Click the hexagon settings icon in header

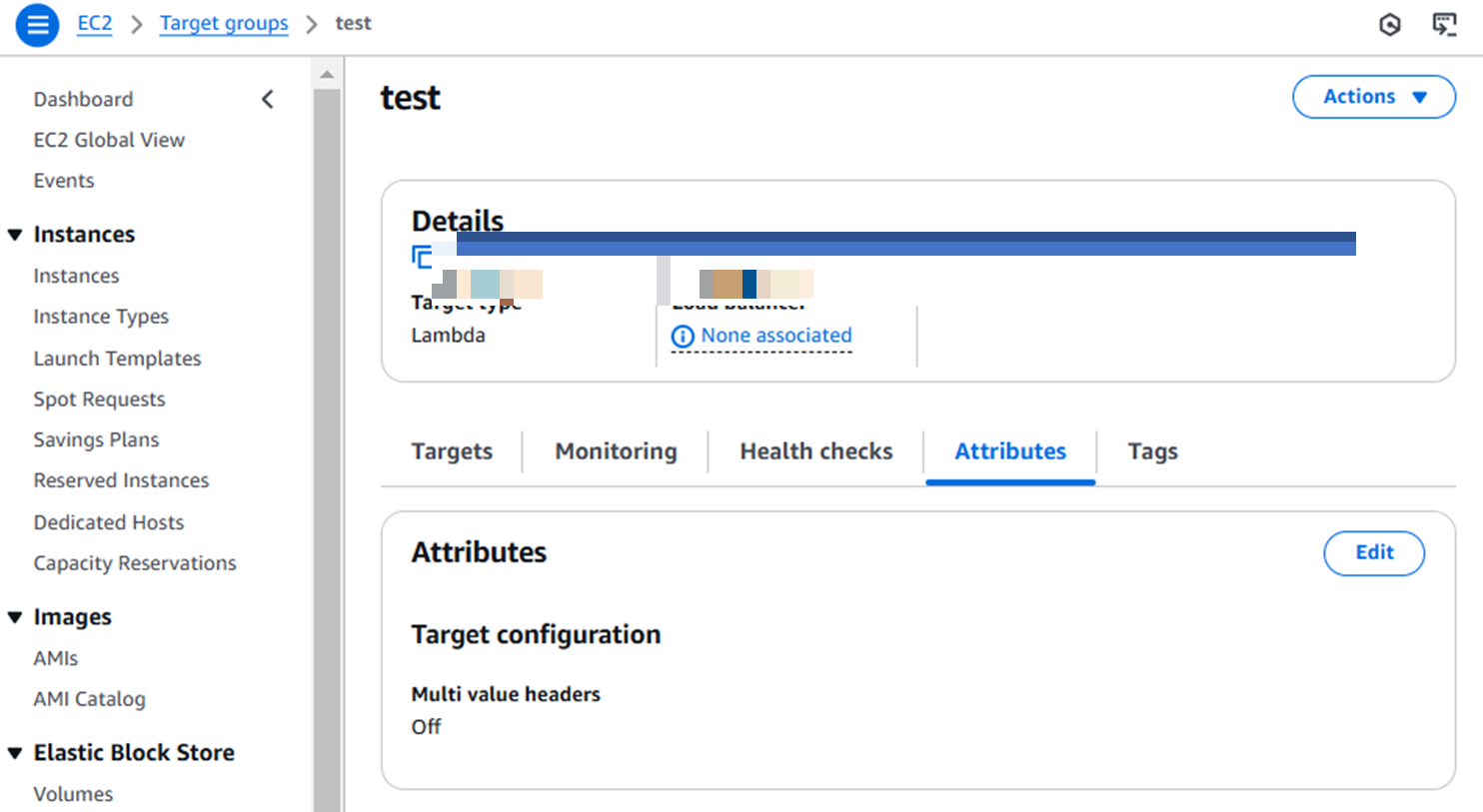[1389, 25]
